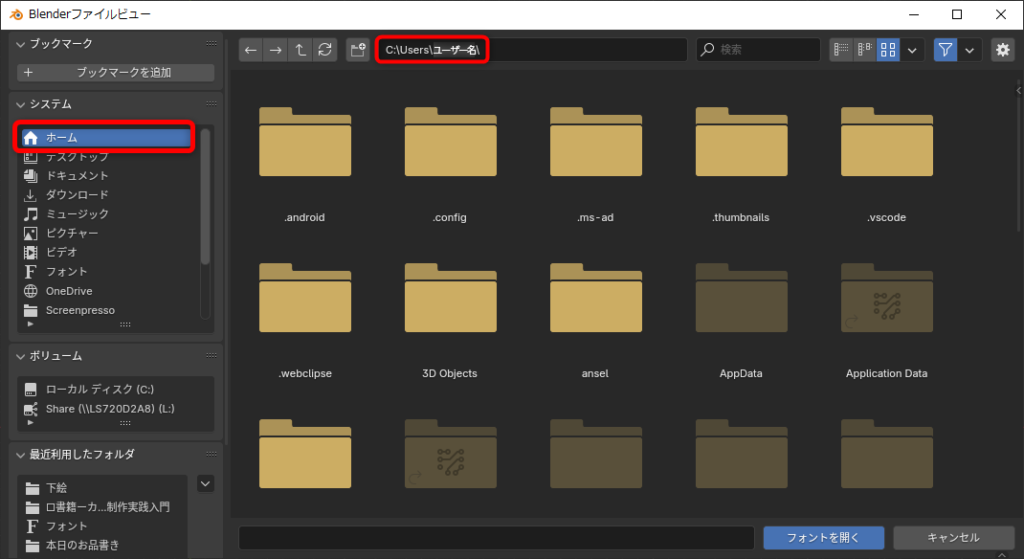Click the フォントを開く button
The height and width of the screenshot is (559, 1024).
pyautogui.click(x=823, y=538)
